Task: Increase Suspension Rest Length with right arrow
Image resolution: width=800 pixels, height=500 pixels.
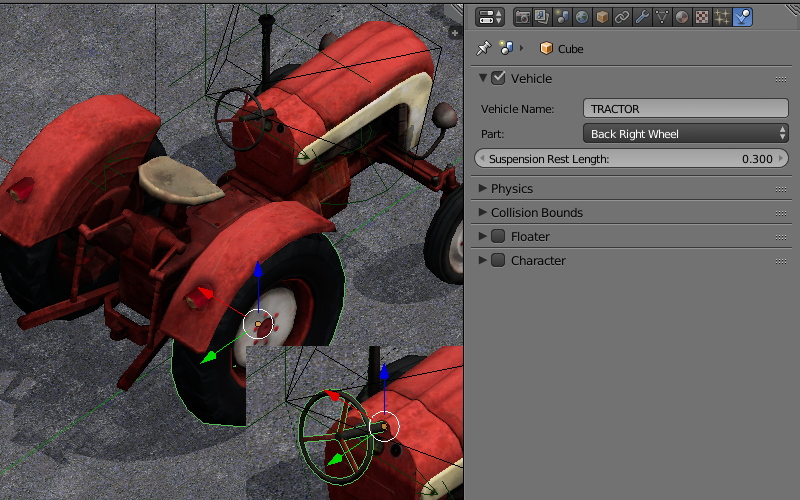Action: coord(781,159)
